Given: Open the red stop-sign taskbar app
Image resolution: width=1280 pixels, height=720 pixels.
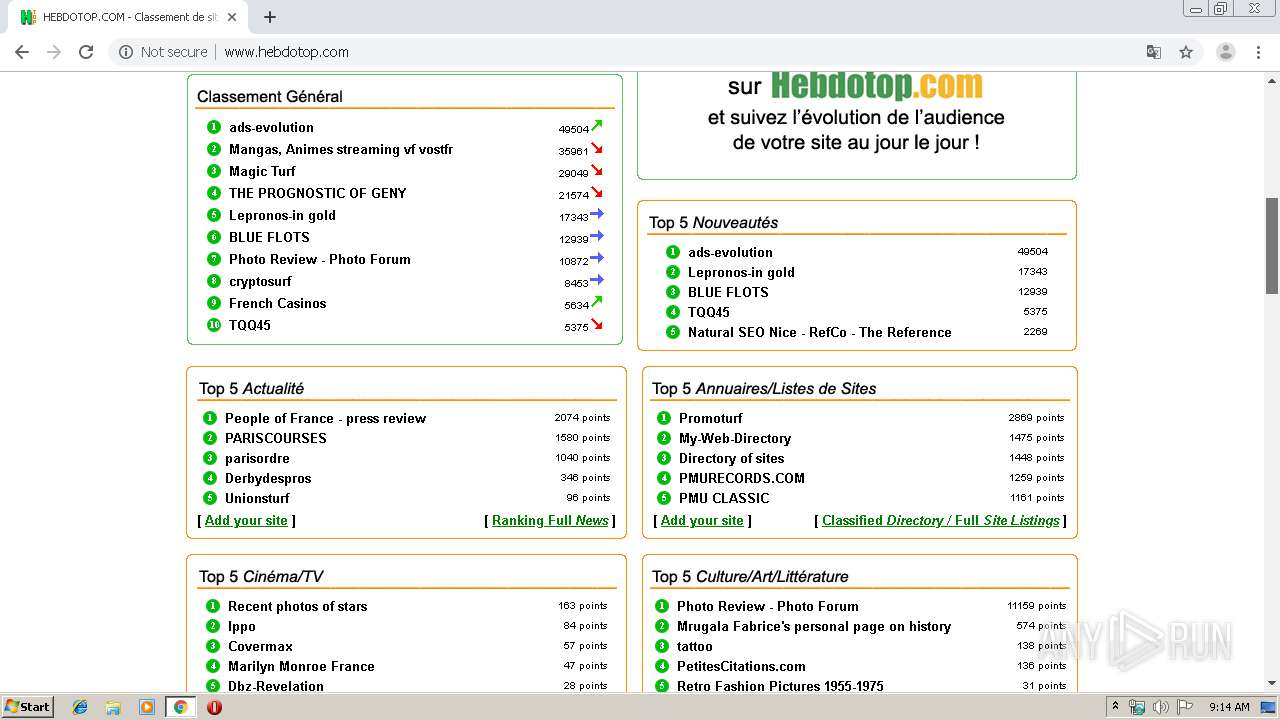Looking at the screenshot, I should (x=214, y=707).
